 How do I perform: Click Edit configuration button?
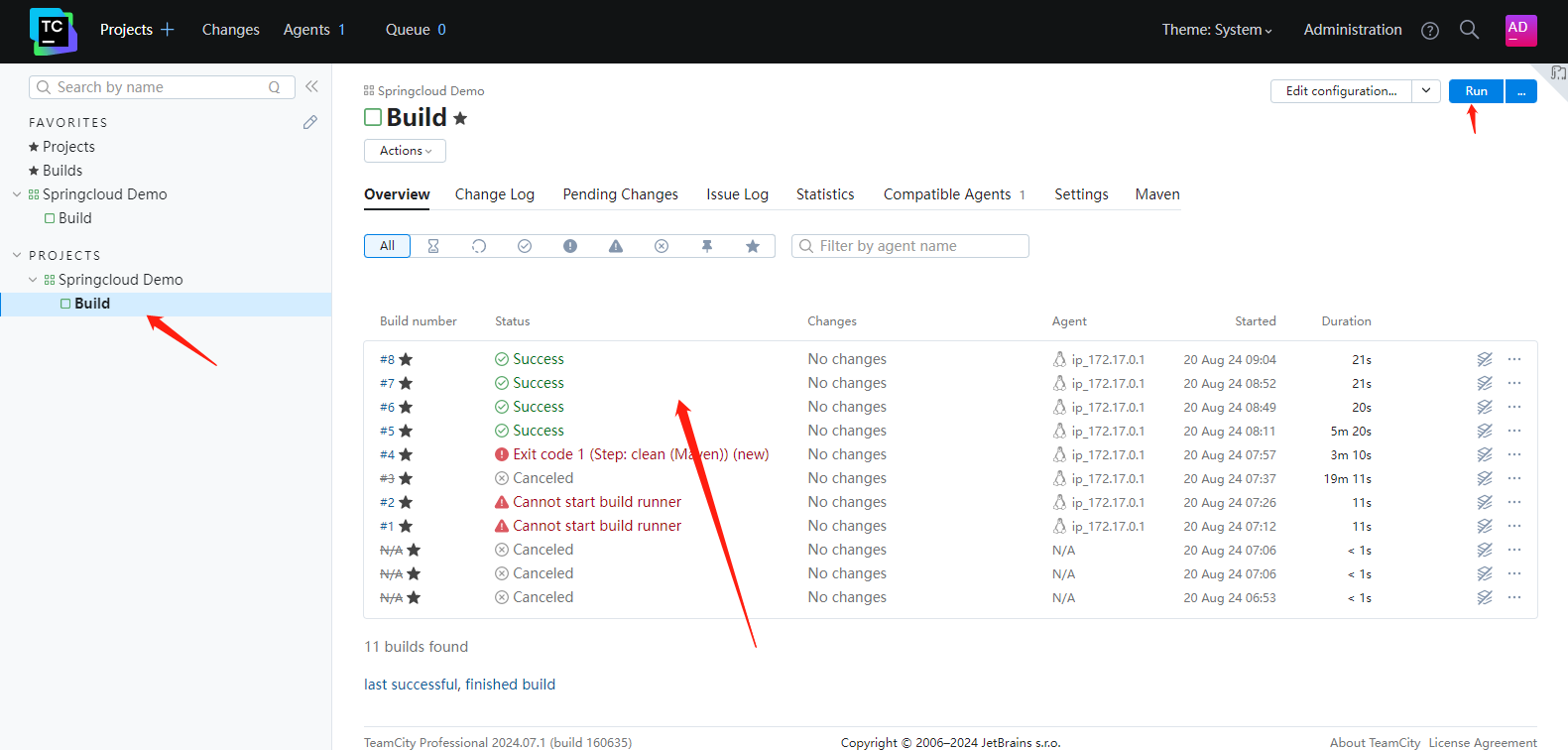(x=1342, y=90)
